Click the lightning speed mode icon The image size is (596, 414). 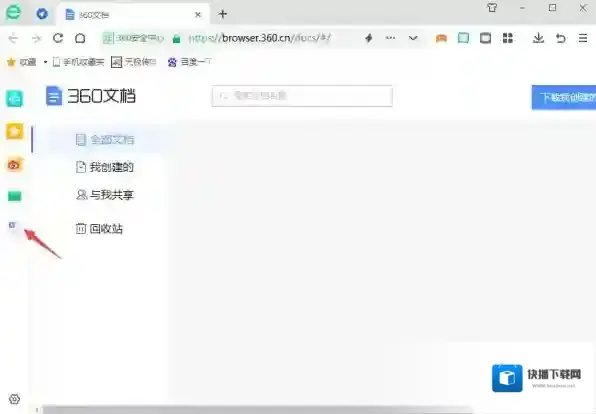pyautogui.click(x=369, y=38)
